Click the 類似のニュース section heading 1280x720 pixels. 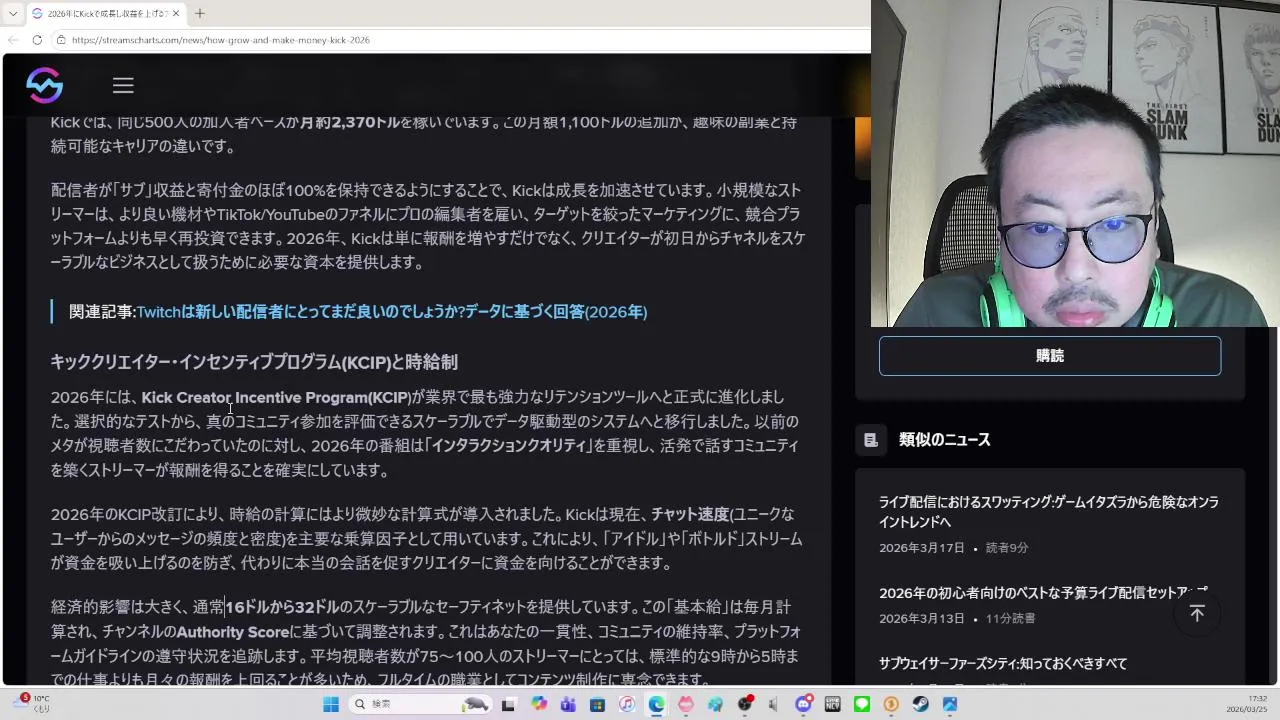click(945, 439)
